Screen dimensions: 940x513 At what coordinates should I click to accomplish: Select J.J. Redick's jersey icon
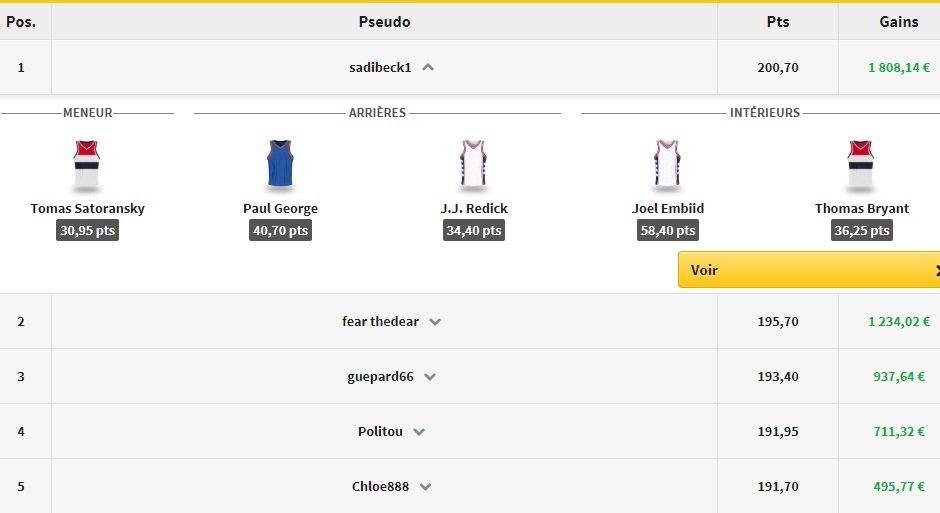click(x=473, y=165)
